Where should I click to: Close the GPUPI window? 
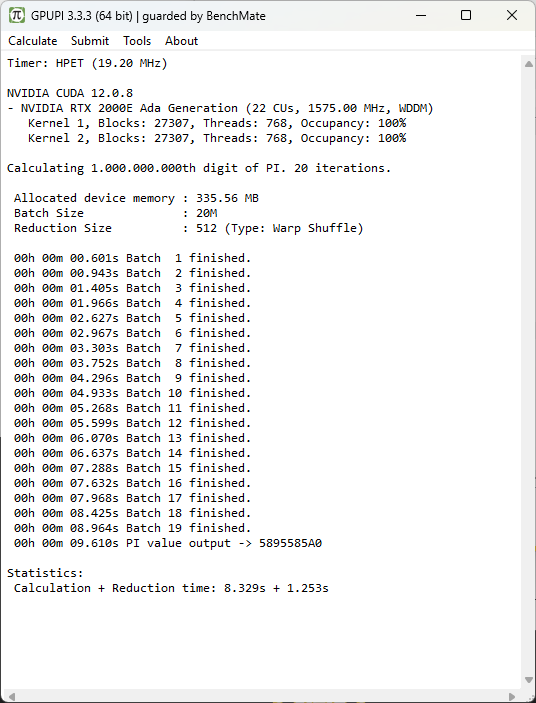tap(512, 15)
